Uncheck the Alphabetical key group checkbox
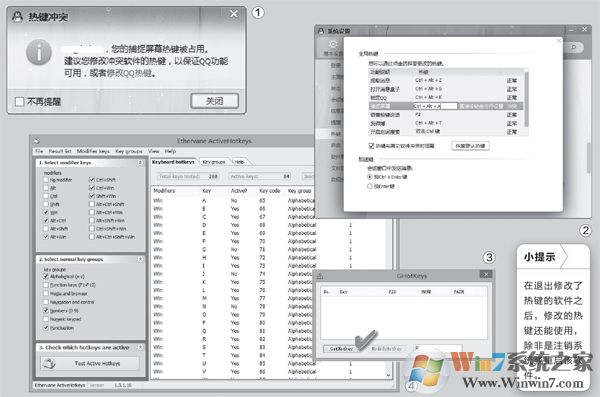This screenshot has height=397, width=600. point(46,276)
